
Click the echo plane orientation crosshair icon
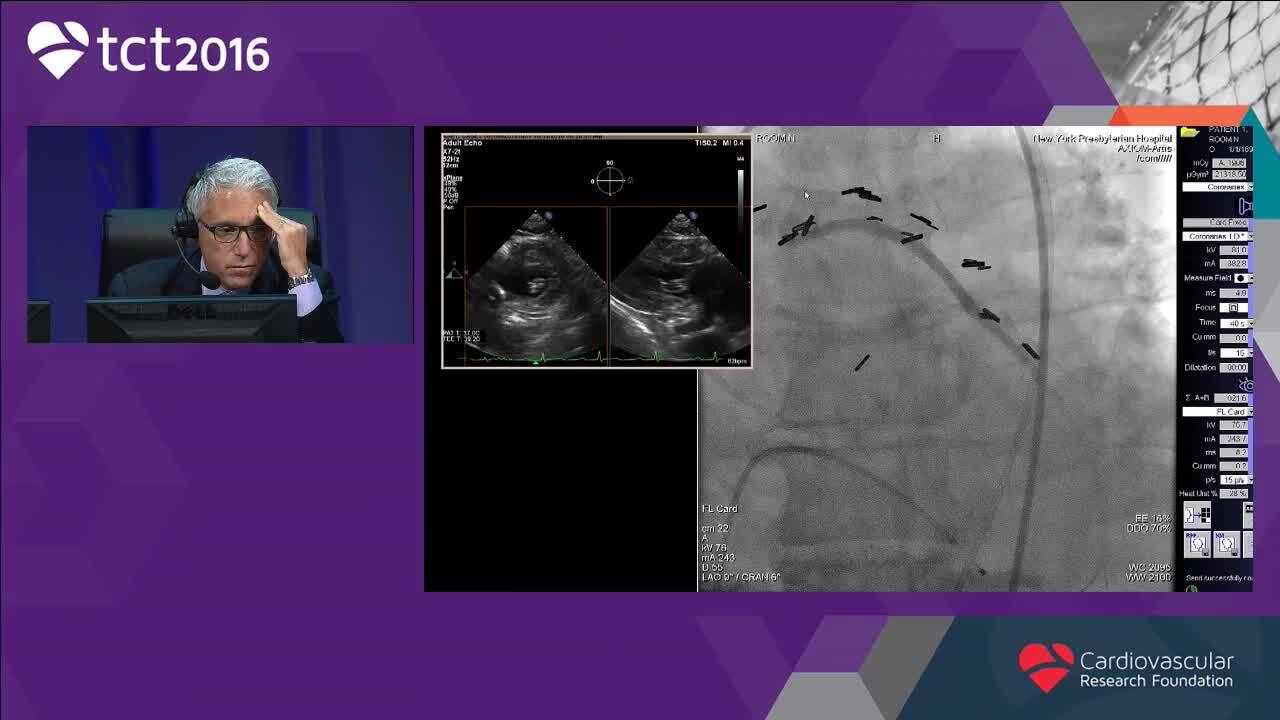point(610,181)
